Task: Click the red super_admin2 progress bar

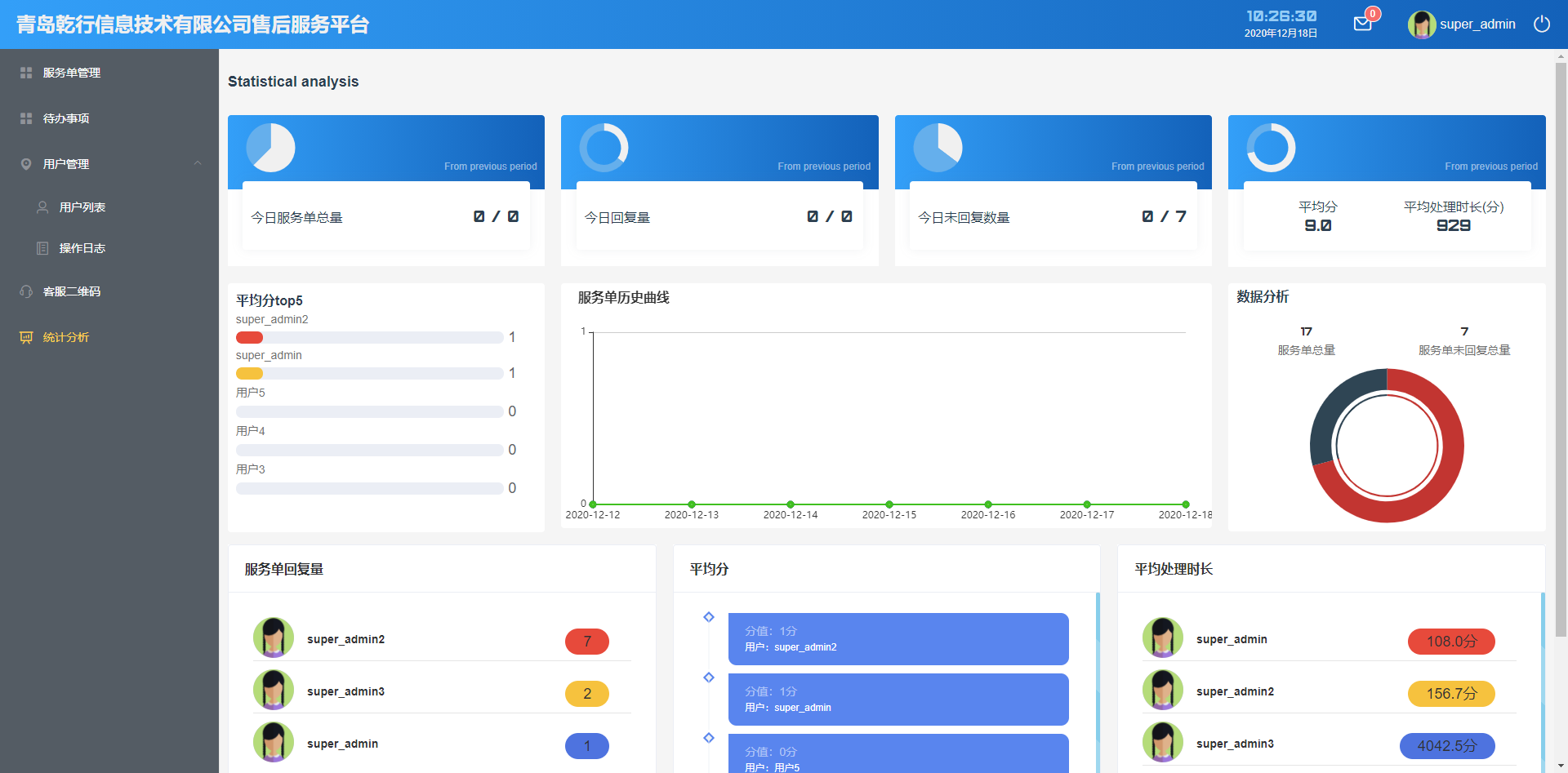Action: [250, 338]
